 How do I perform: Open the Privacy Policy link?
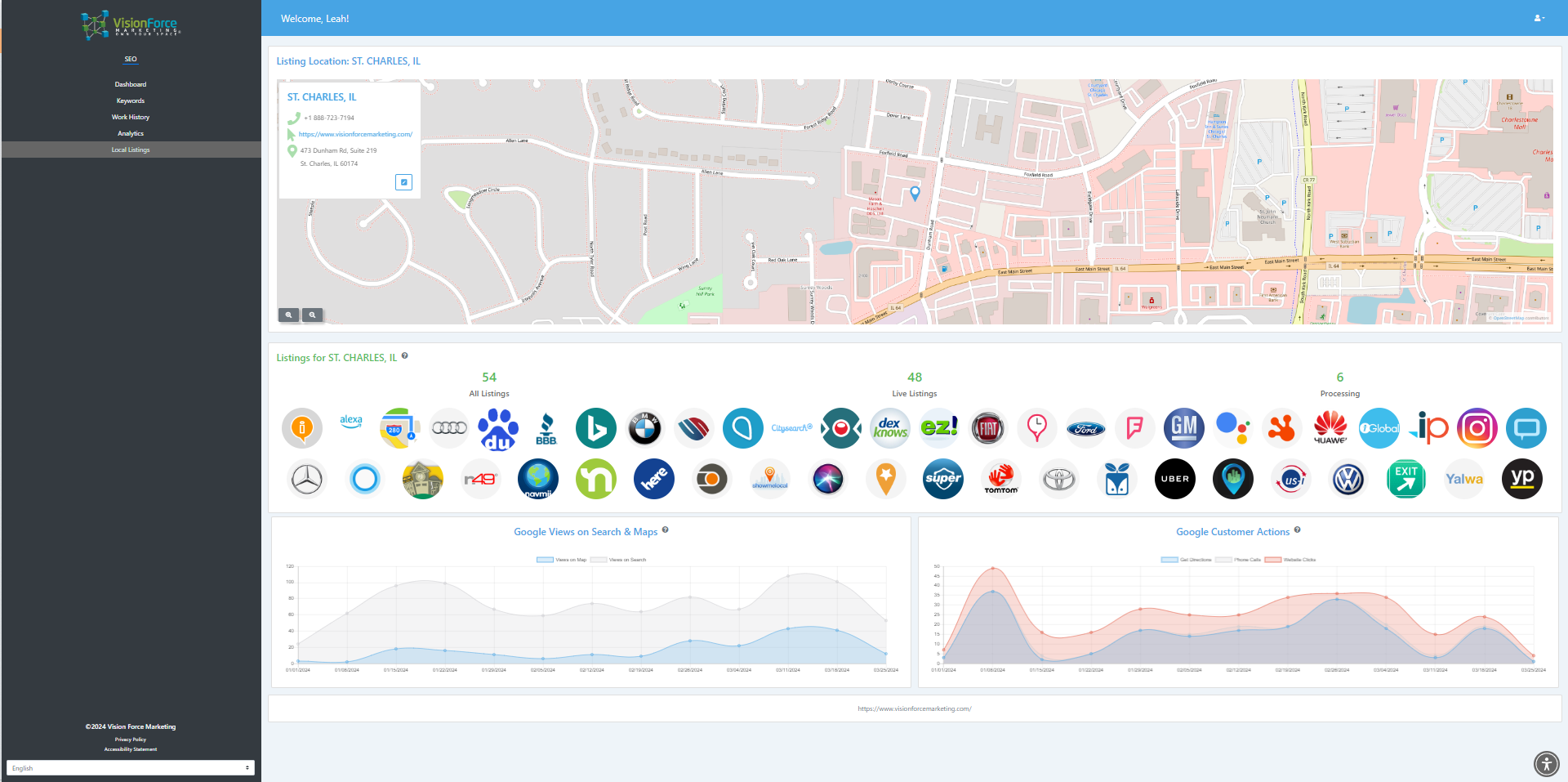click(x=131, y=740)
